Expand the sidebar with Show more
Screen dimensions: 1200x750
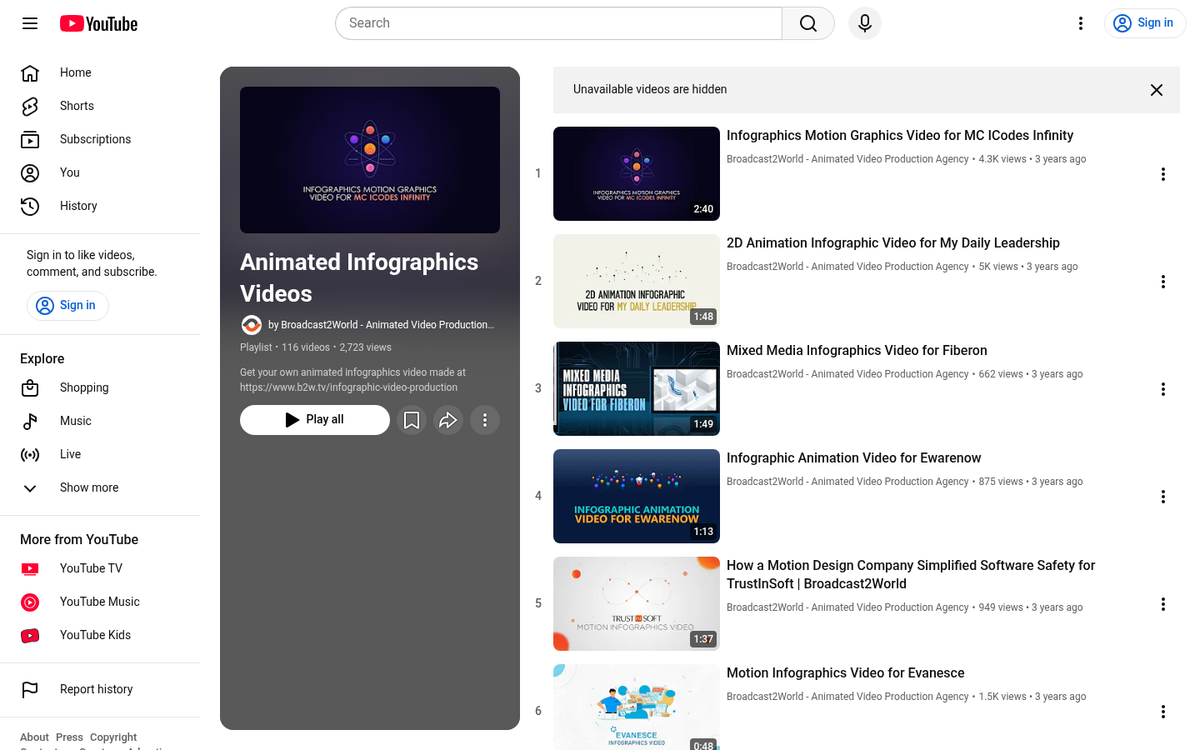coord(88,487)
